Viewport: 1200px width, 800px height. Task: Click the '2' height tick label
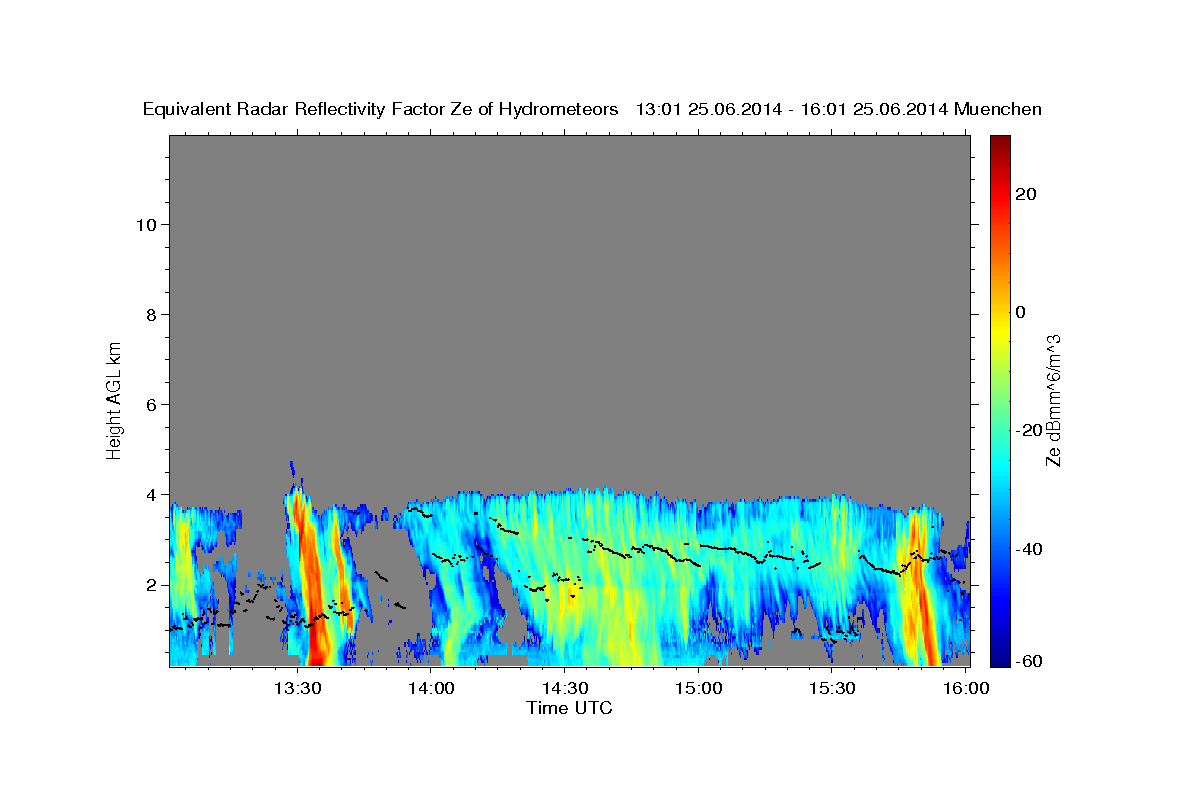tap(151, 584)
